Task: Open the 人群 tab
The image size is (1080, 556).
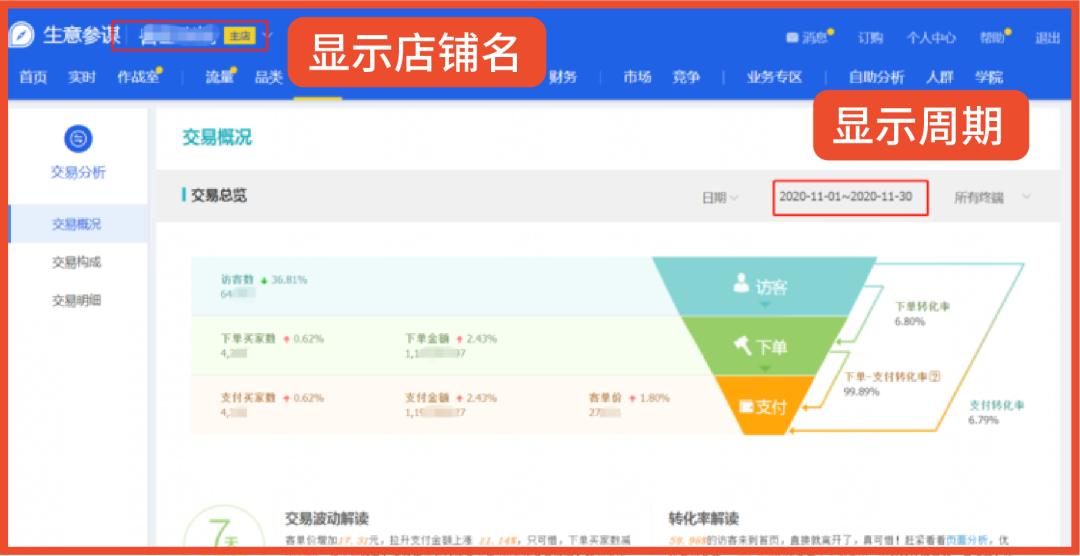Action: pyautogui.click(x=939, y=77)
